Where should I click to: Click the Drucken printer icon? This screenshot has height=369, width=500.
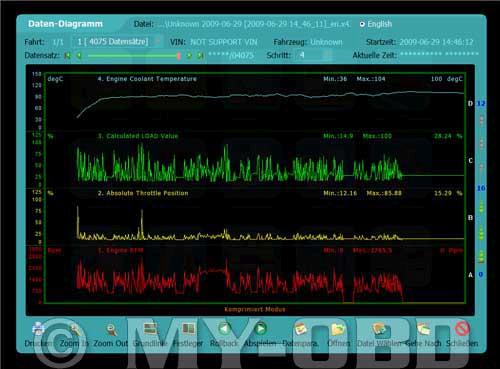[x=38, y=329]
